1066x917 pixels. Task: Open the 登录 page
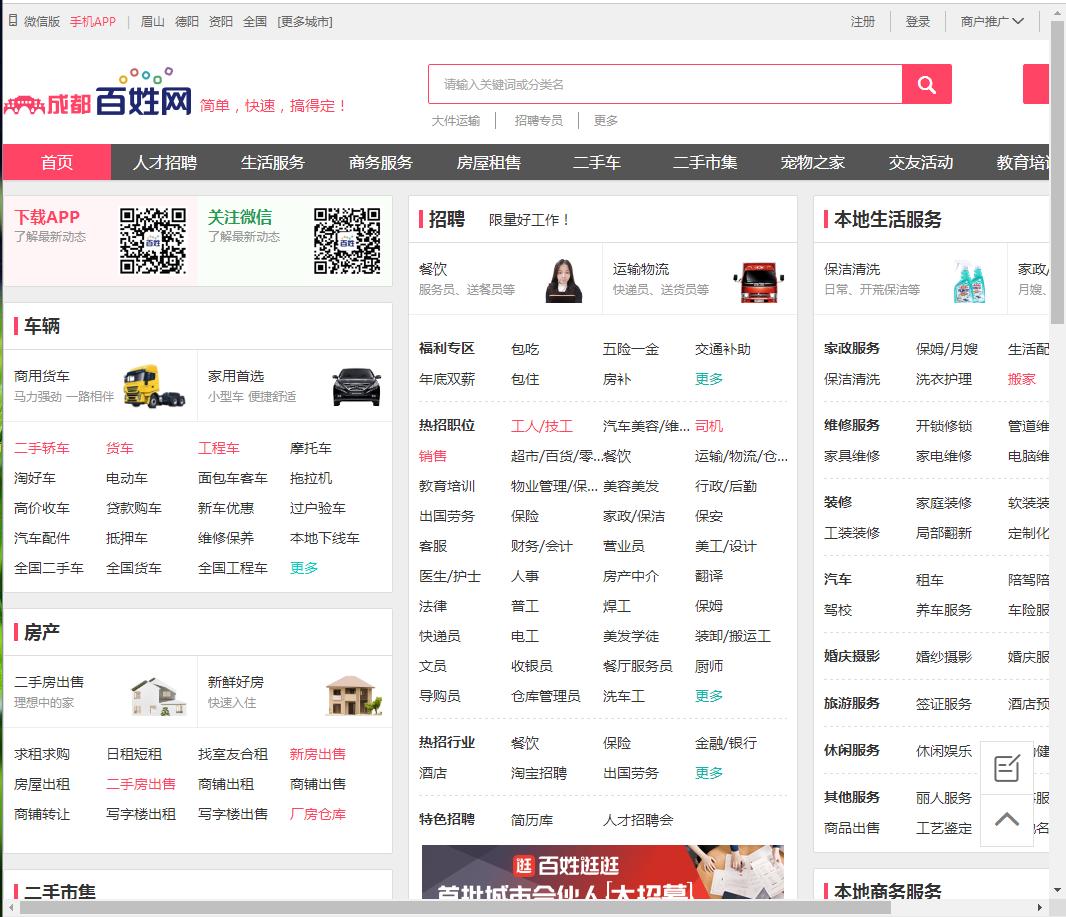pyautogui.click(x=918, y=20)
